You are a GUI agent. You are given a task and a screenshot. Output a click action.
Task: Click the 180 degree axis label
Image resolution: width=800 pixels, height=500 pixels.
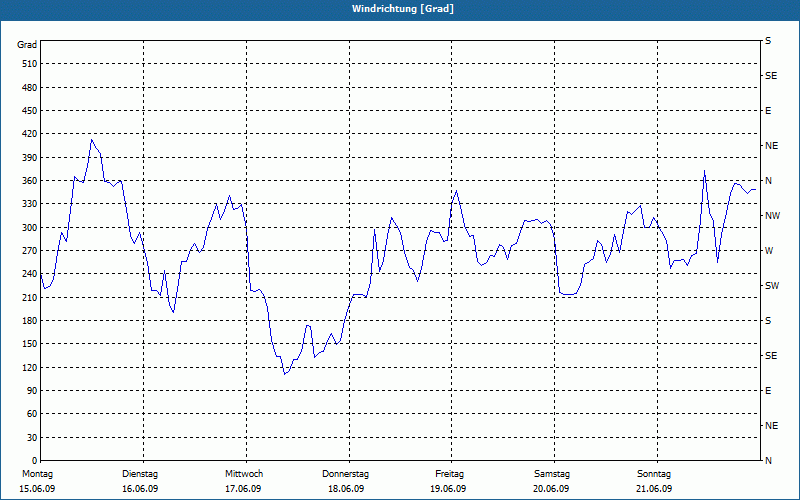pos(29,321)
